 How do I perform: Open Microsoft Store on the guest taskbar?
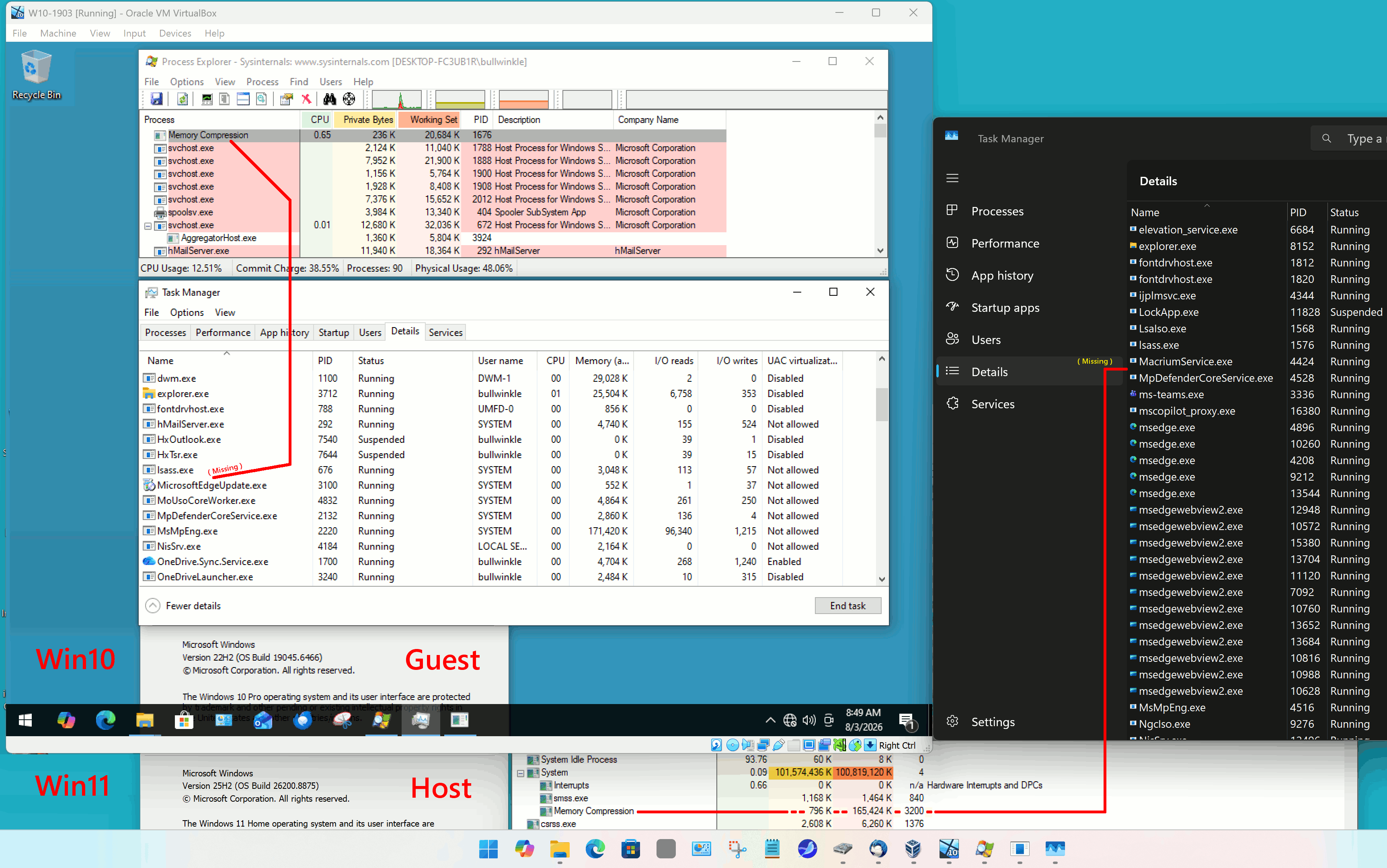tap(184, 720)
